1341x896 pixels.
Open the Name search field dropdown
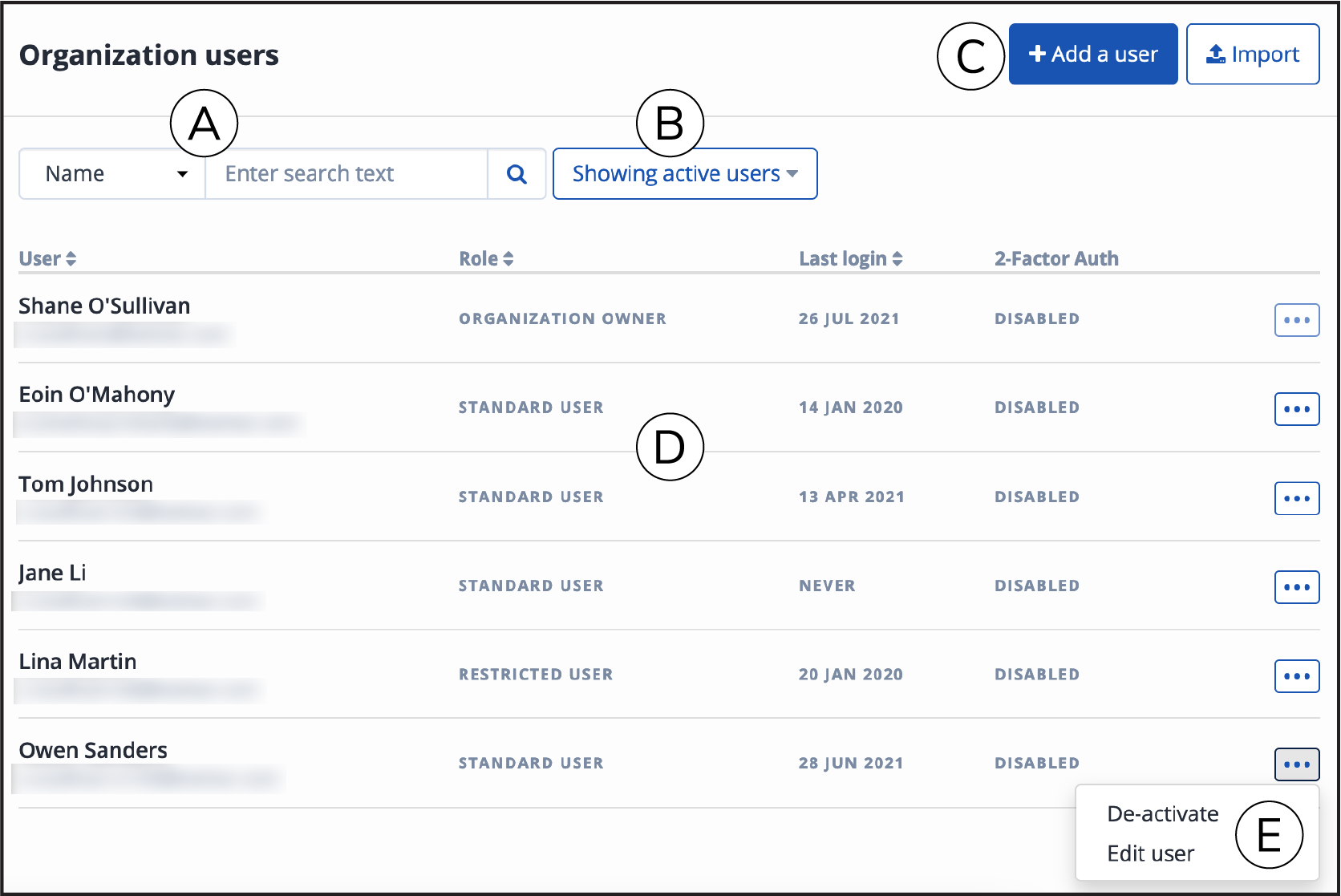113,174
